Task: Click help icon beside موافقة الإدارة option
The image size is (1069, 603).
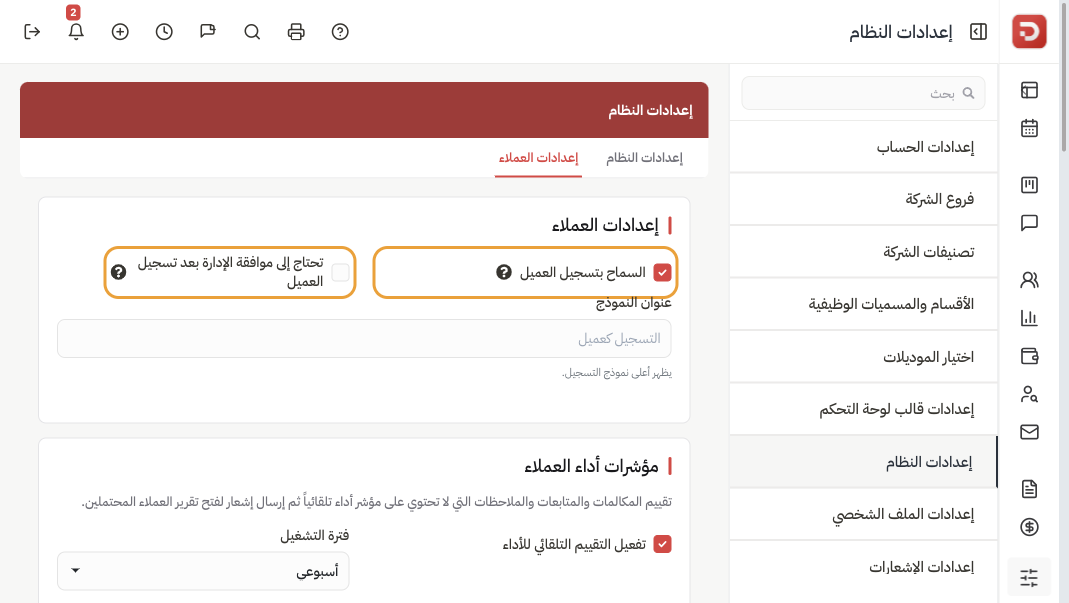Action: [x=119, y=272]
